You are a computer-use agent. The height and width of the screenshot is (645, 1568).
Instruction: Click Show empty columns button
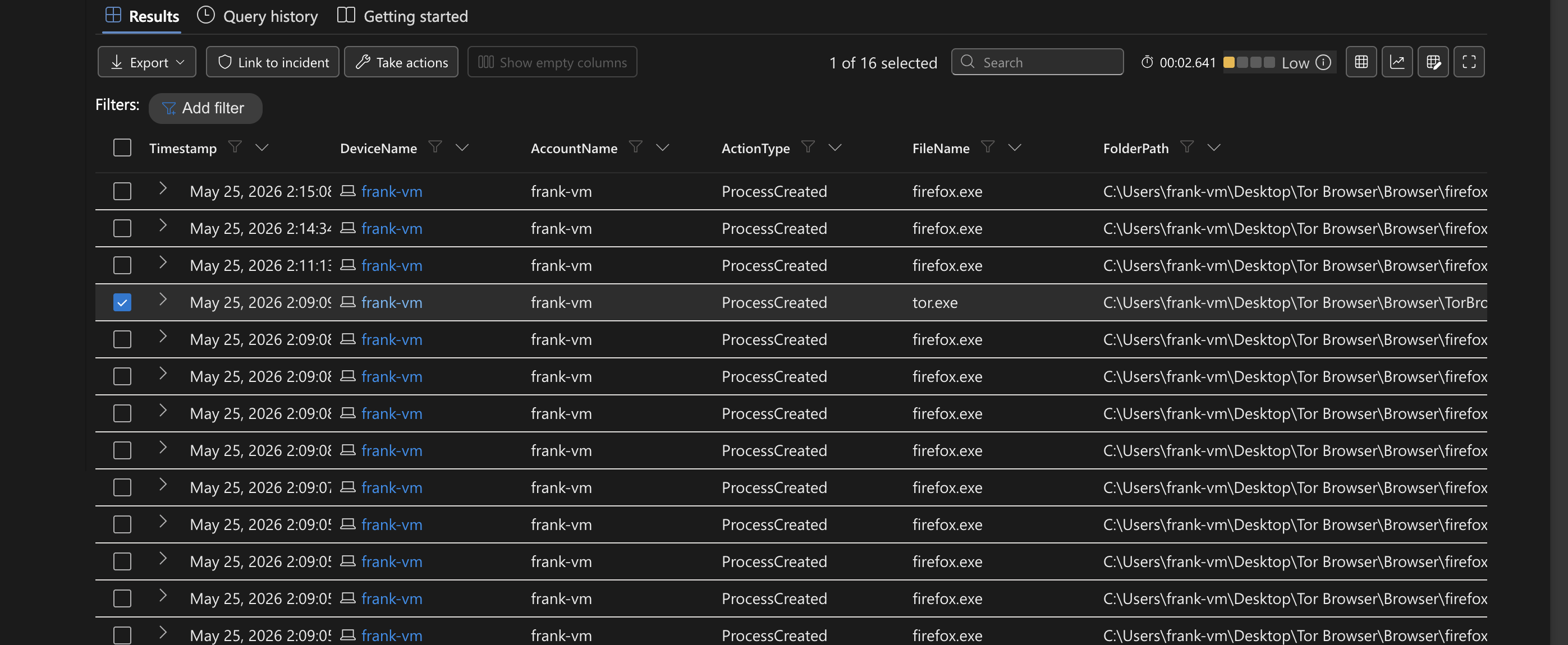(x=552, y=62)
